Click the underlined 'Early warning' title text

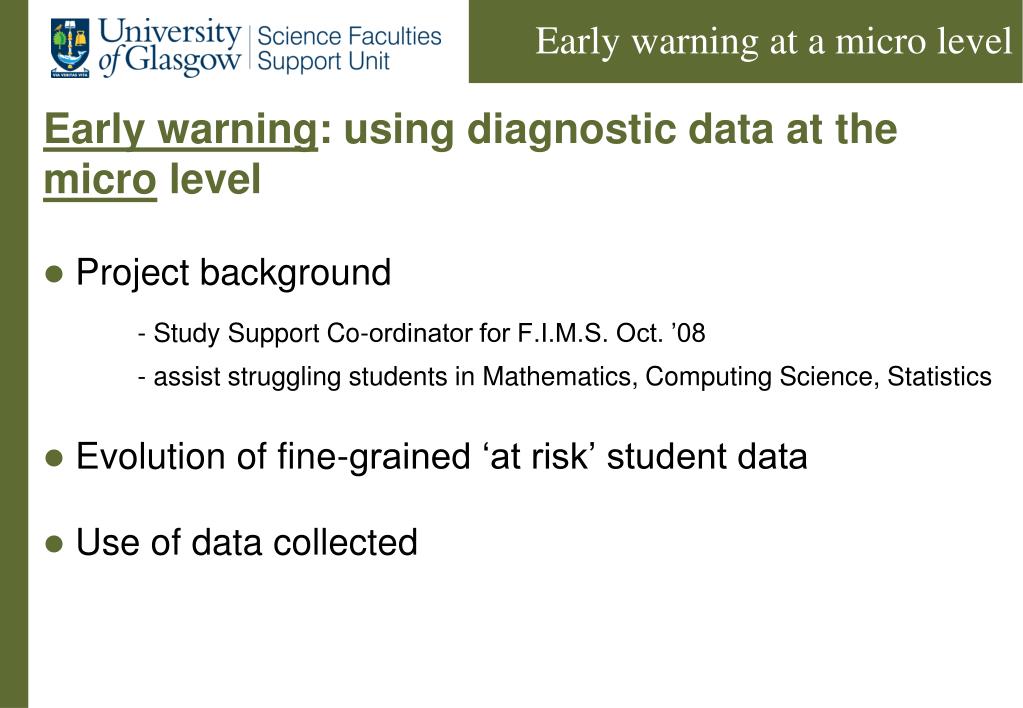tap(181, 129)
